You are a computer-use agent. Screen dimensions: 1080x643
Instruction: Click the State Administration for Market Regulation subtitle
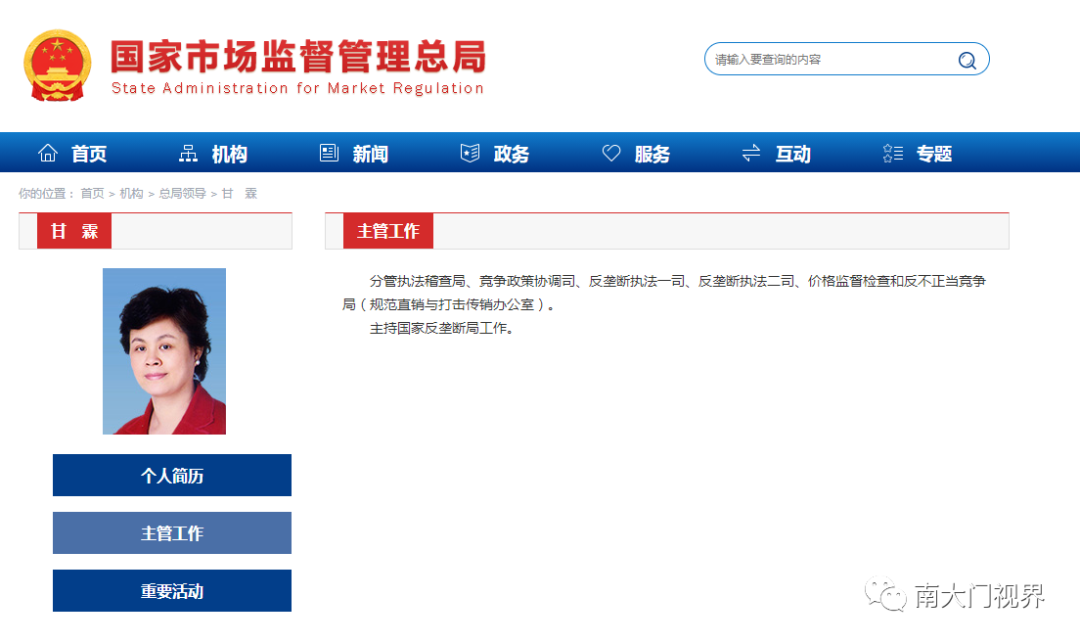point(298,88)
